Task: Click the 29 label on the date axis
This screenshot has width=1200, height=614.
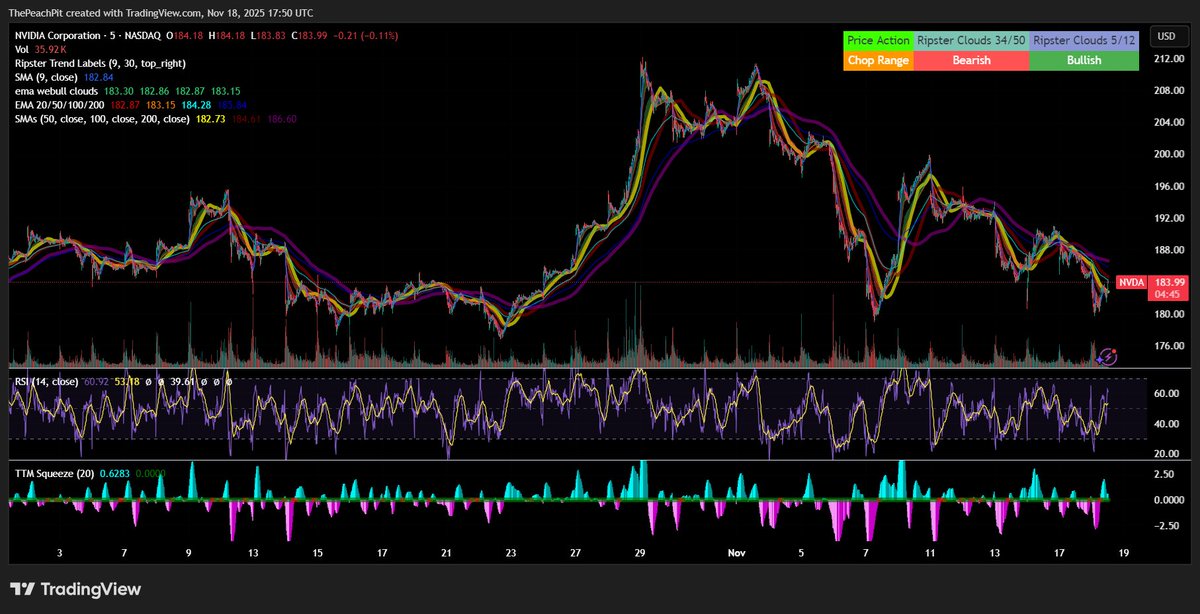Action: 640,553
